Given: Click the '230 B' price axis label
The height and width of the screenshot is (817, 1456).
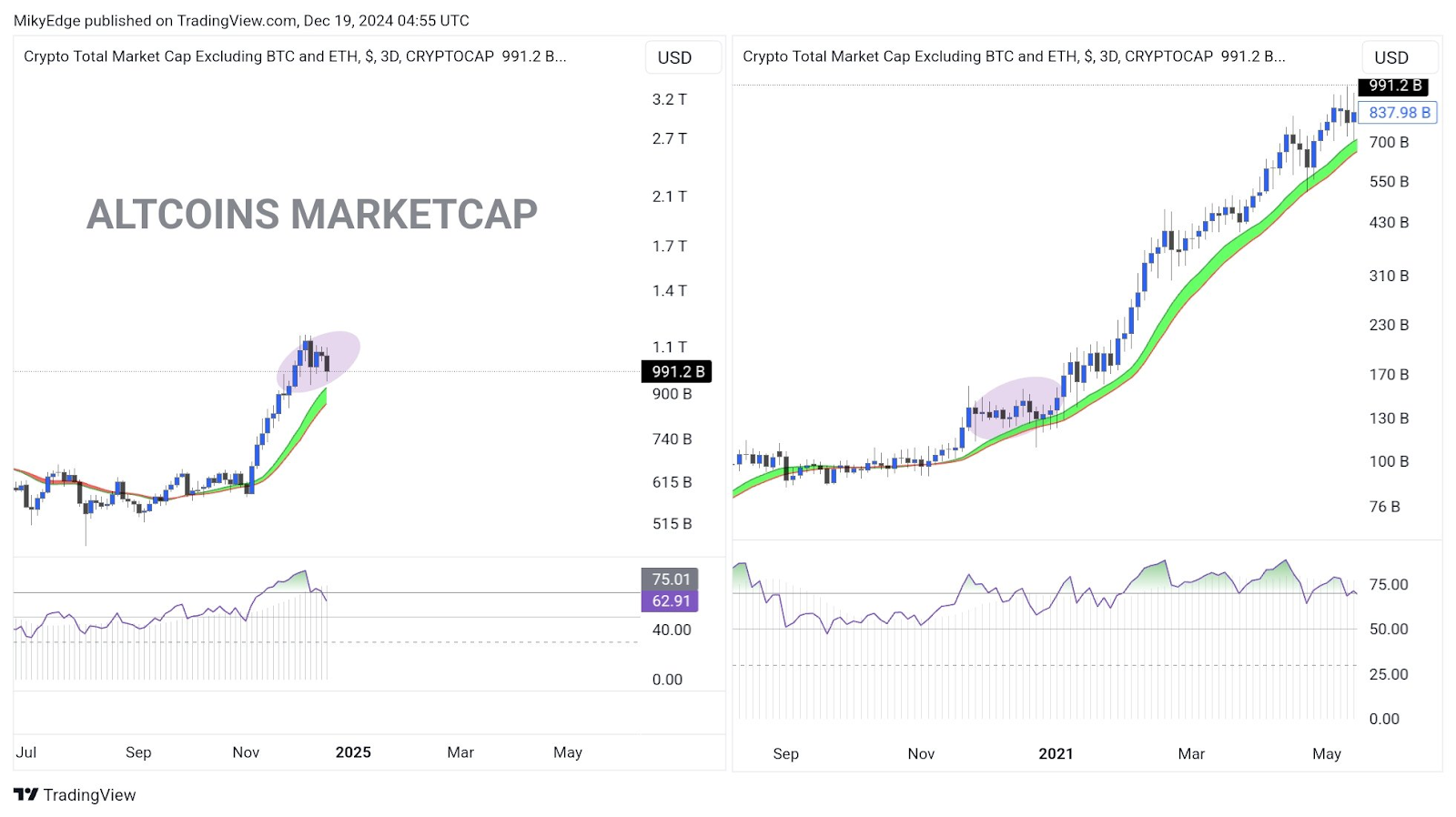Looking at the screenshot, I should point(1390,325).
